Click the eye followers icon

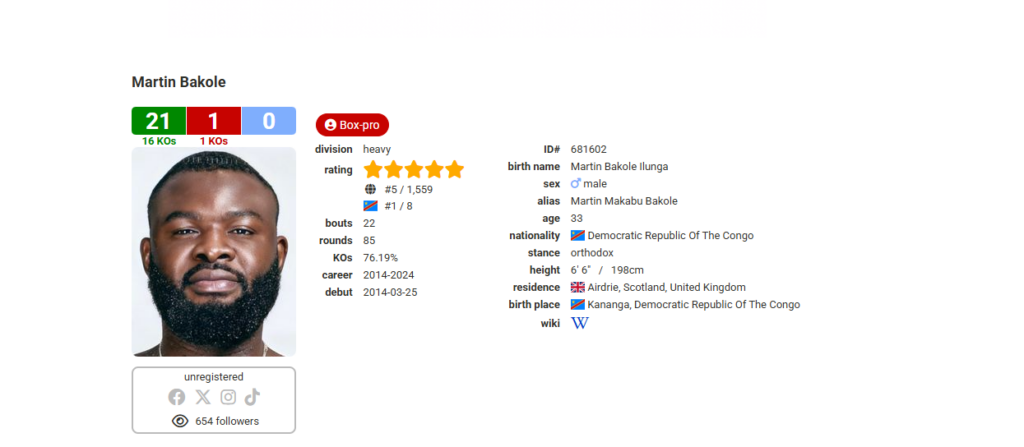[180, 422]
